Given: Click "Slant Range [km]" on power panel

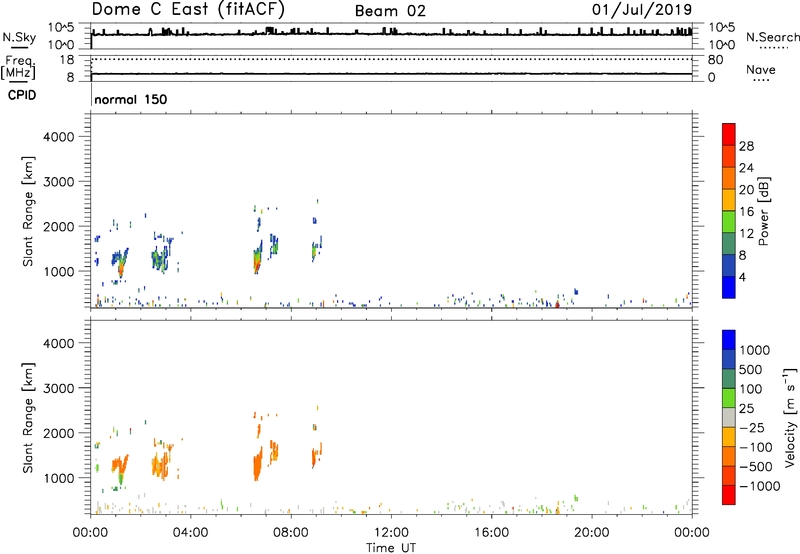Looking at the screenshot, I should tap(28, 211).
